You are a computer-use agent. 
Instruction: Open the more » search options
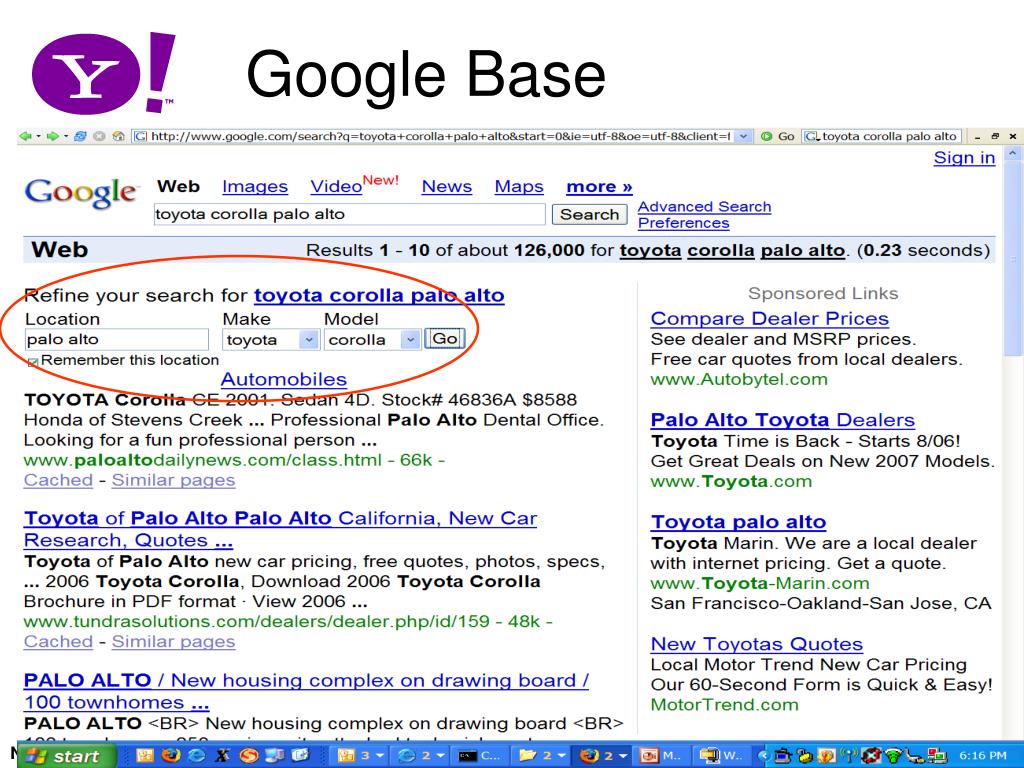click(x=599, y=187)
